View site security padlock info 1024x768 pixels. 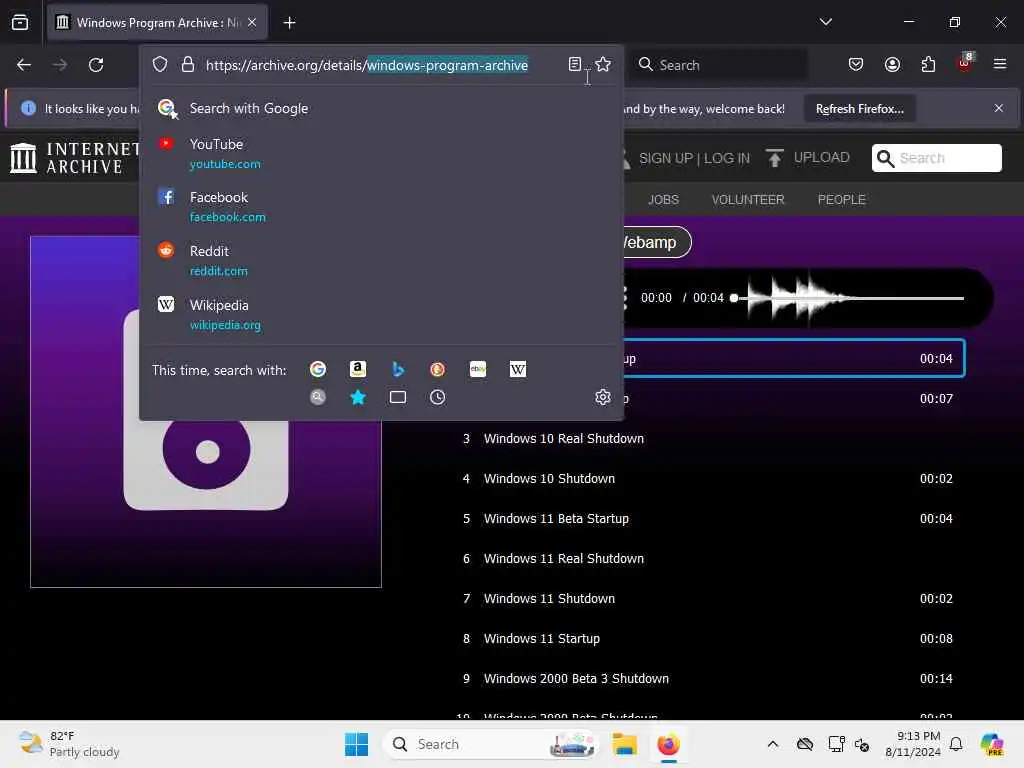click(x=188, y=64)
